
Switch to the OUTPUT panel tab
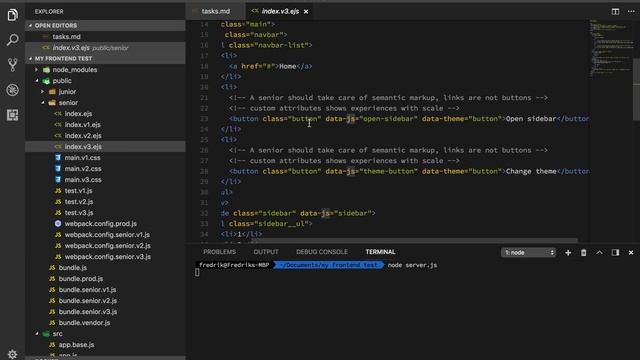[266, 252]
